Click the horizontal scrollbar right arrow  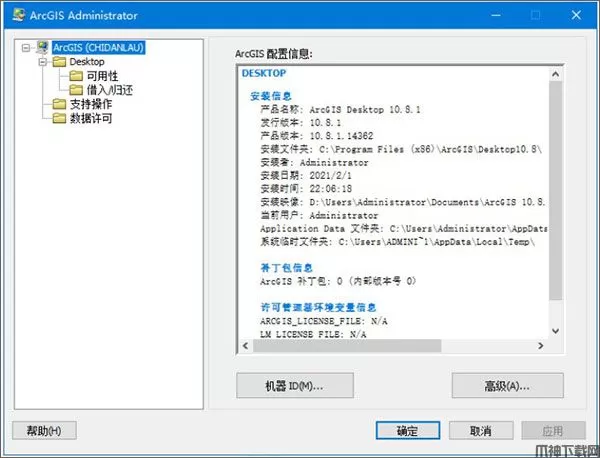pyautogui.click(x=541, y=346)
